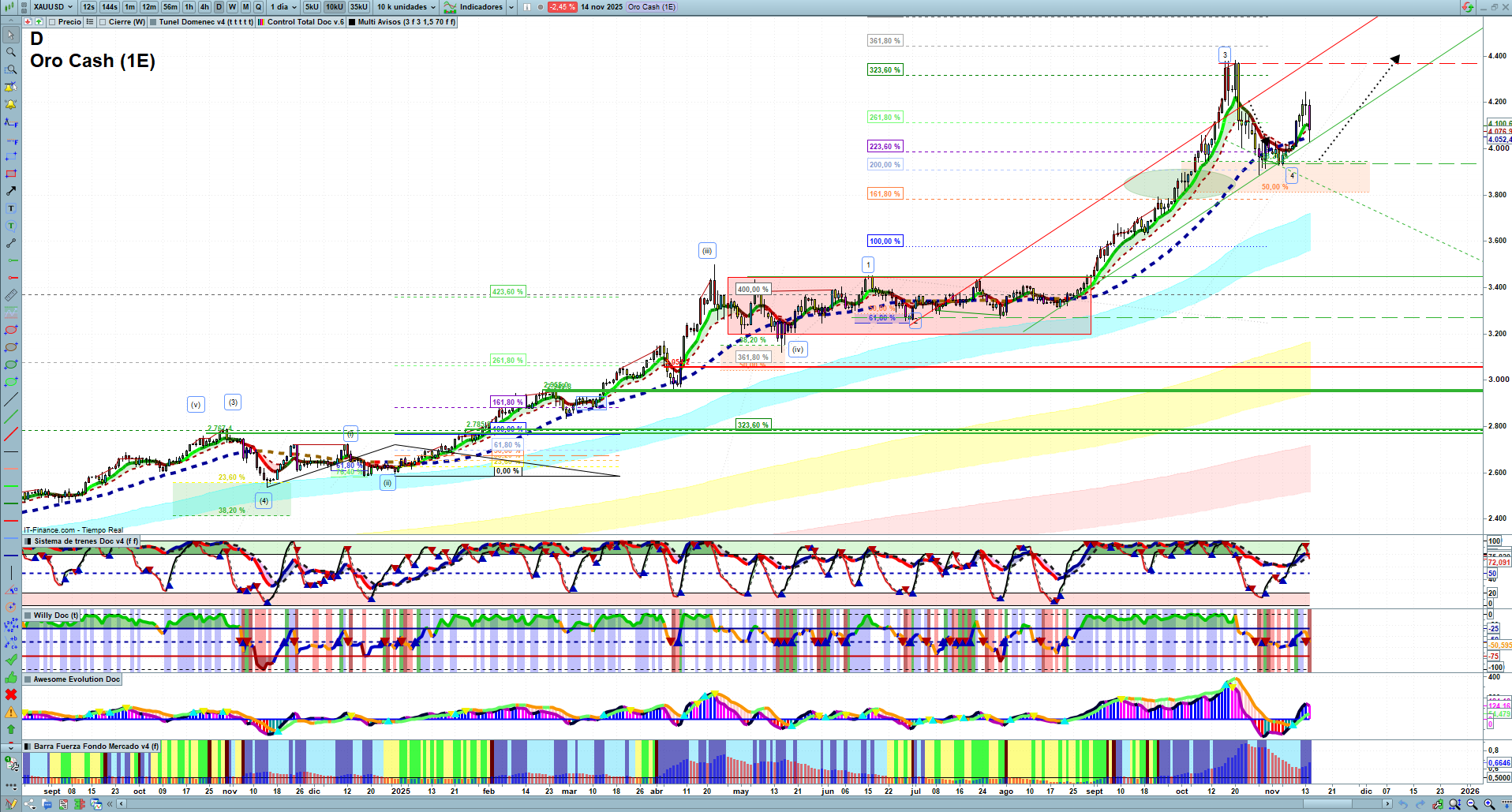The image size is (1512, 812).
Task: Toggle the Precio checkbox
Action: [x=53, y=22]
